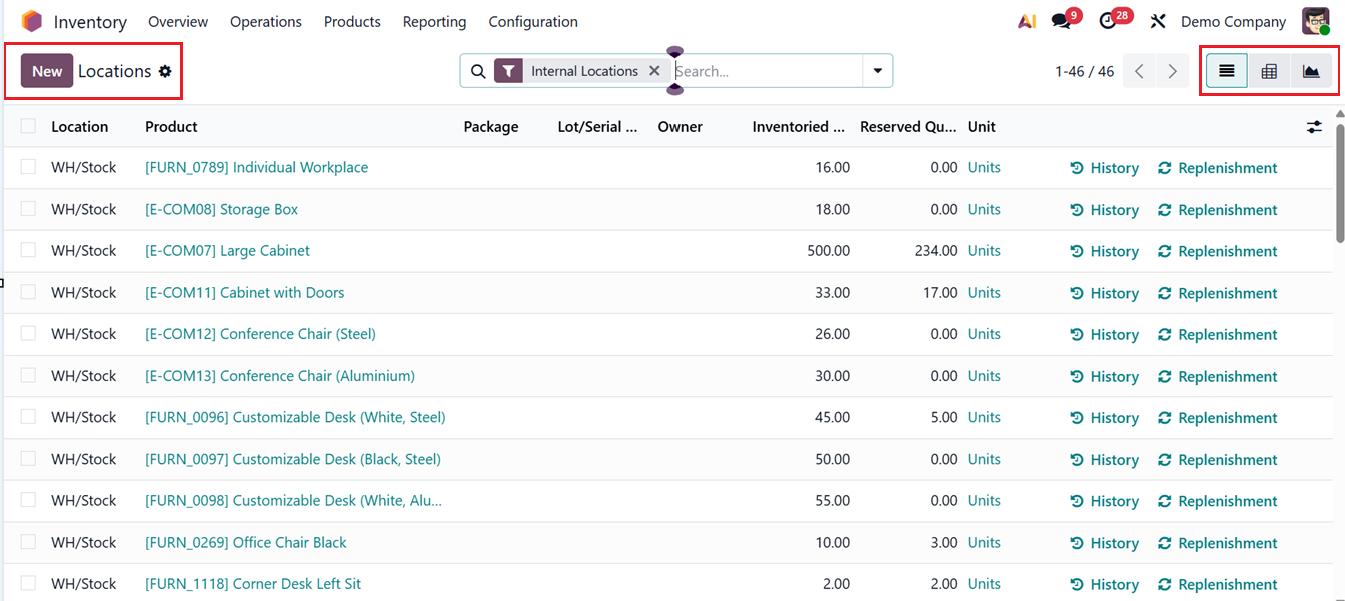
Task: Remove the Internal Locations filter
Action: tap(654, 71)
